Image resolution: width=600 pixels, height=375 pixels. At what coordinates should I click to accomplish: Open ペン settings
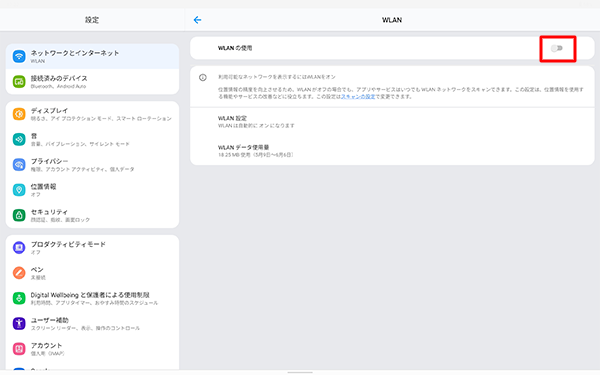tap(92, 273)
